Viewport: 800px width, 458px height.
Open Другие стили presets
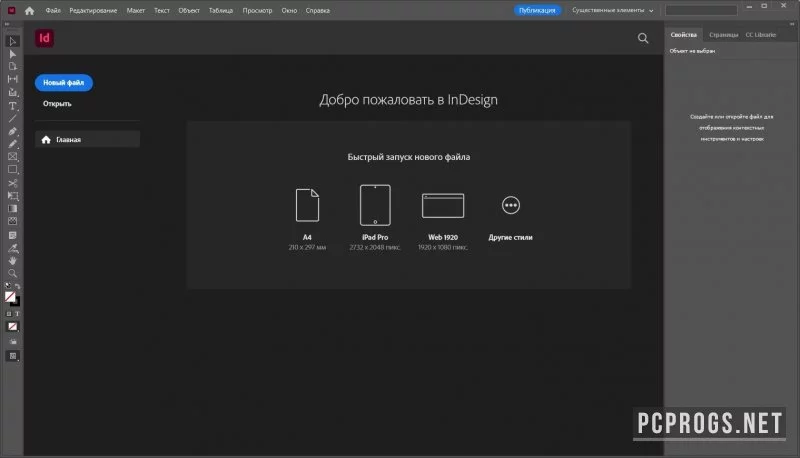(x=510, y=218)
